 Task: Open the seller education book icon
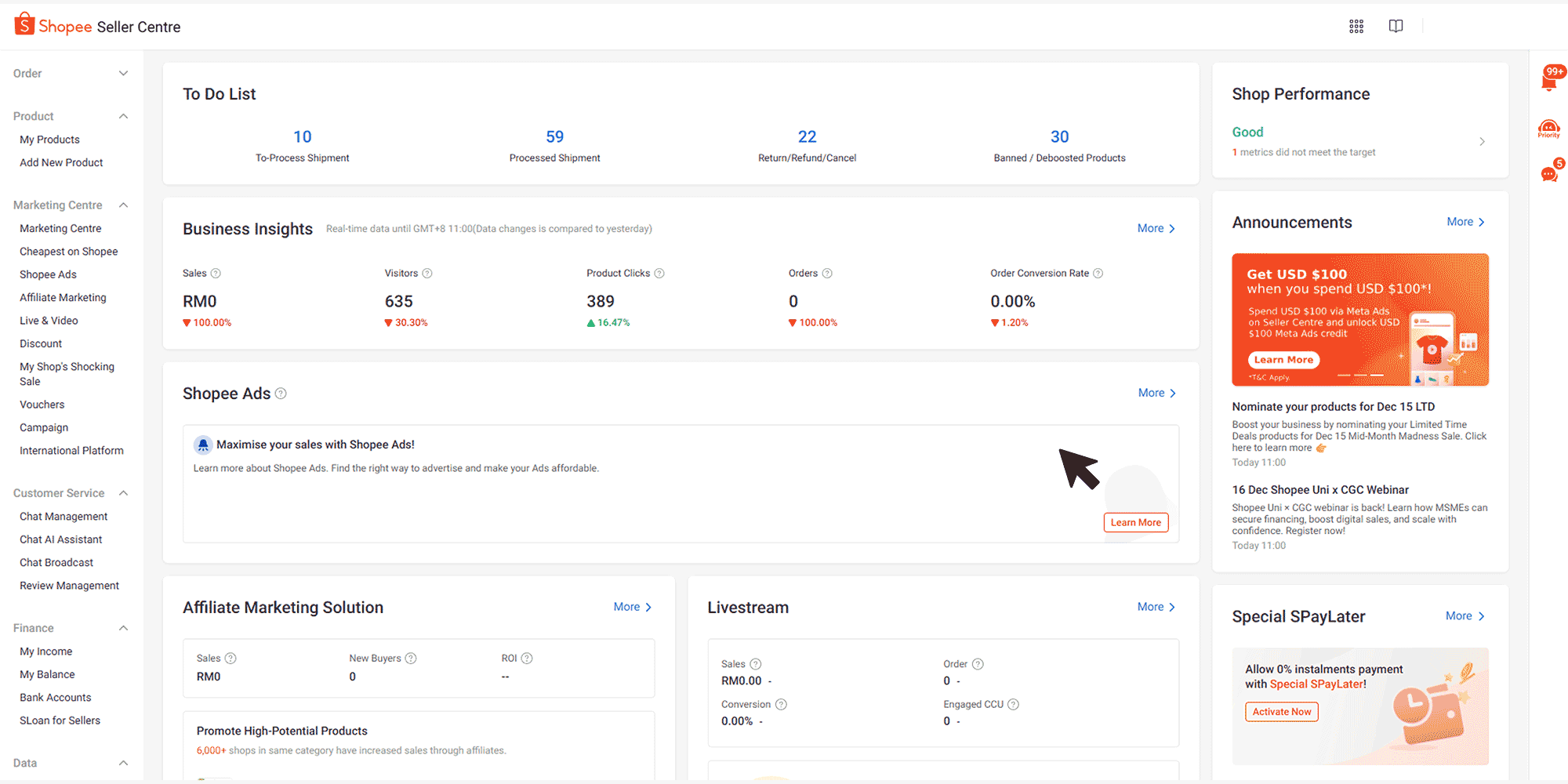click(1396, 27)
